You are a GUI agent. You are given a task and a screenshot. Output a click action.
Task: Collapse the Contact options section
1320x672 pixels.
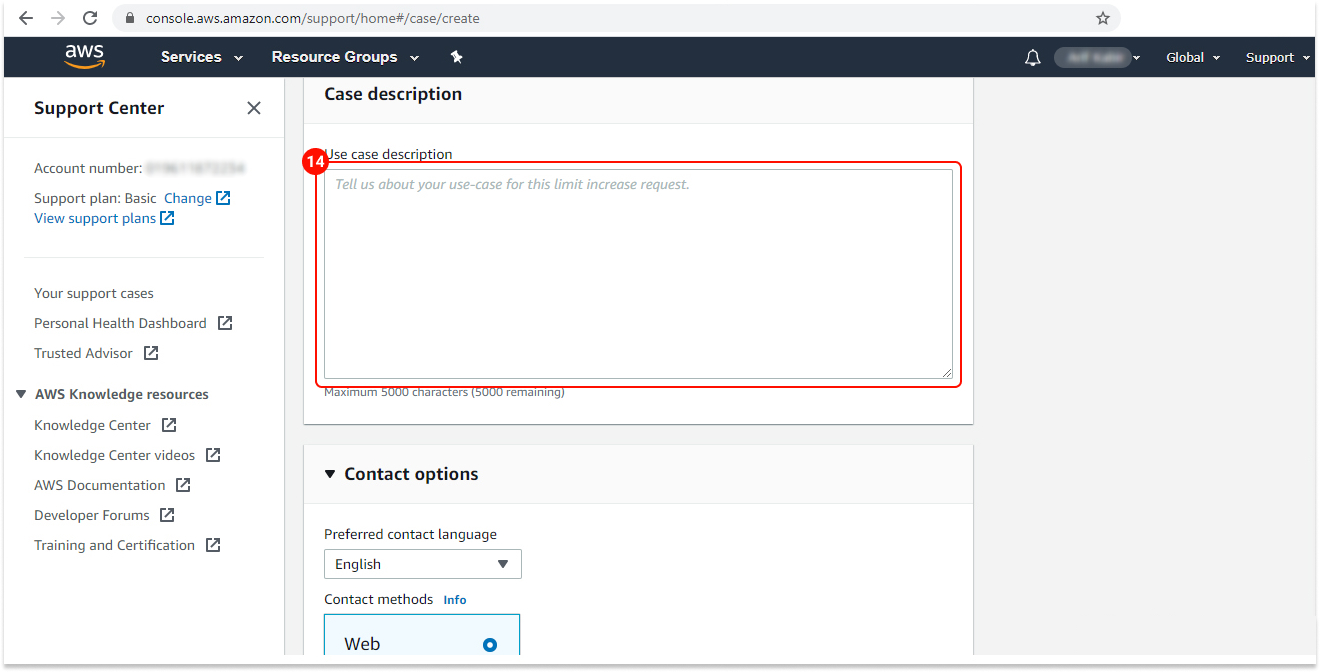click(330, 474)
